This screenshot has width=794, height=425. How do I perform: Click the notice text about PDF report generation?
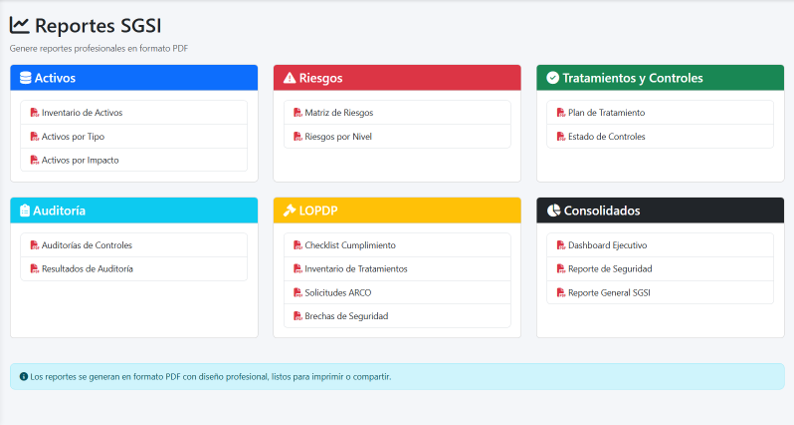point(211,376)
